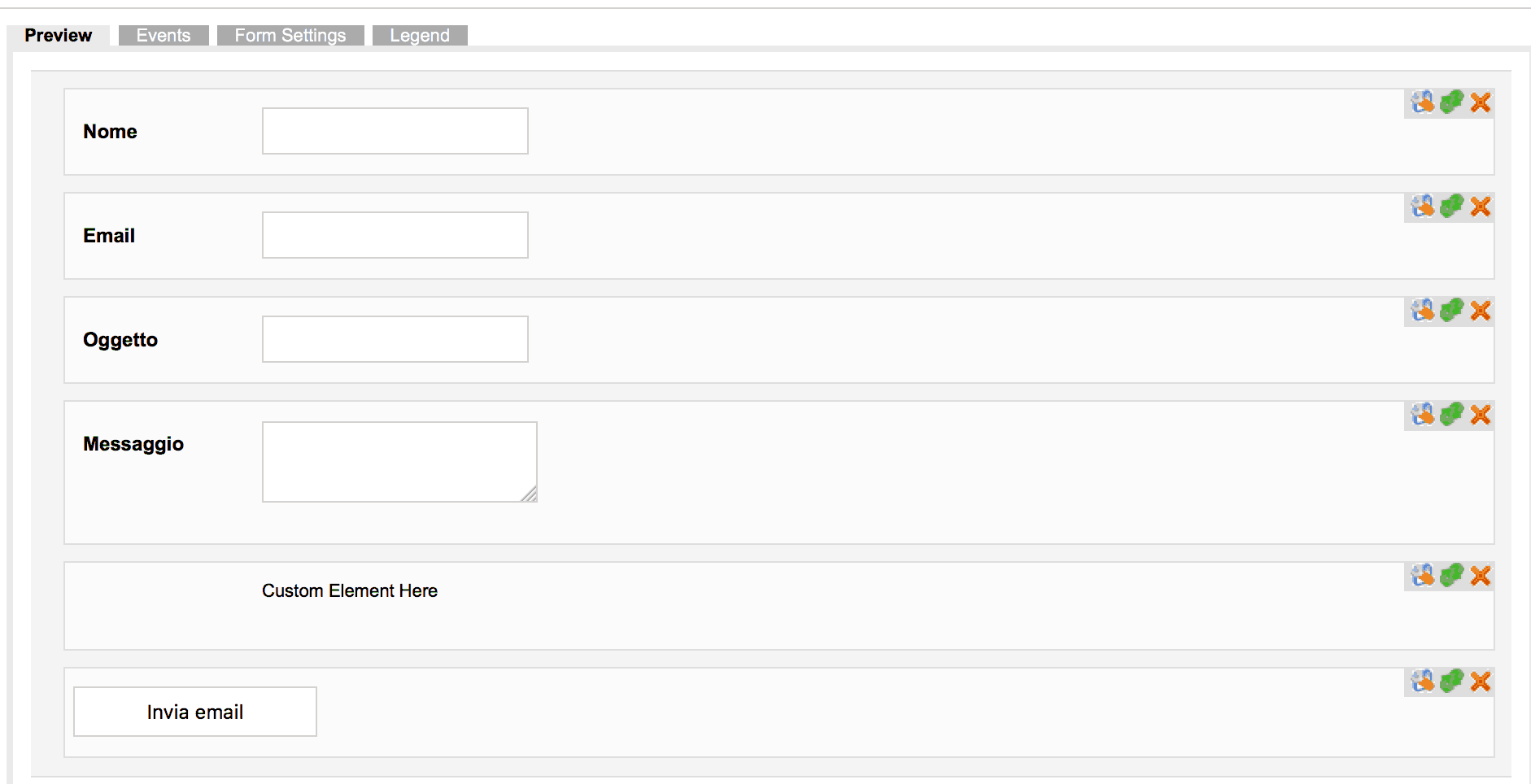Delete the Custom Element row with the orange X

1481,576
